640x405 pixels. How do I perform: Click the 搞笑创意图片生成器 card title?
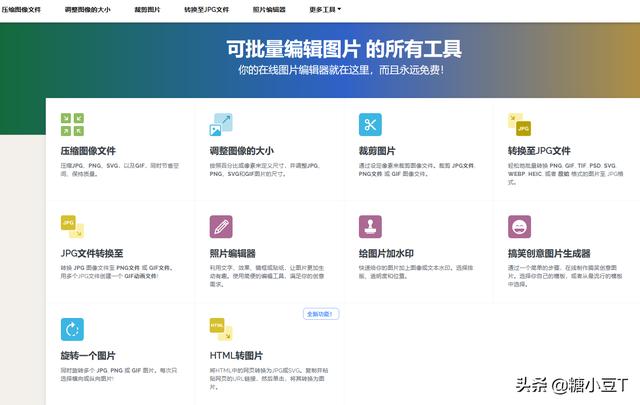click(x=548, y=254)
